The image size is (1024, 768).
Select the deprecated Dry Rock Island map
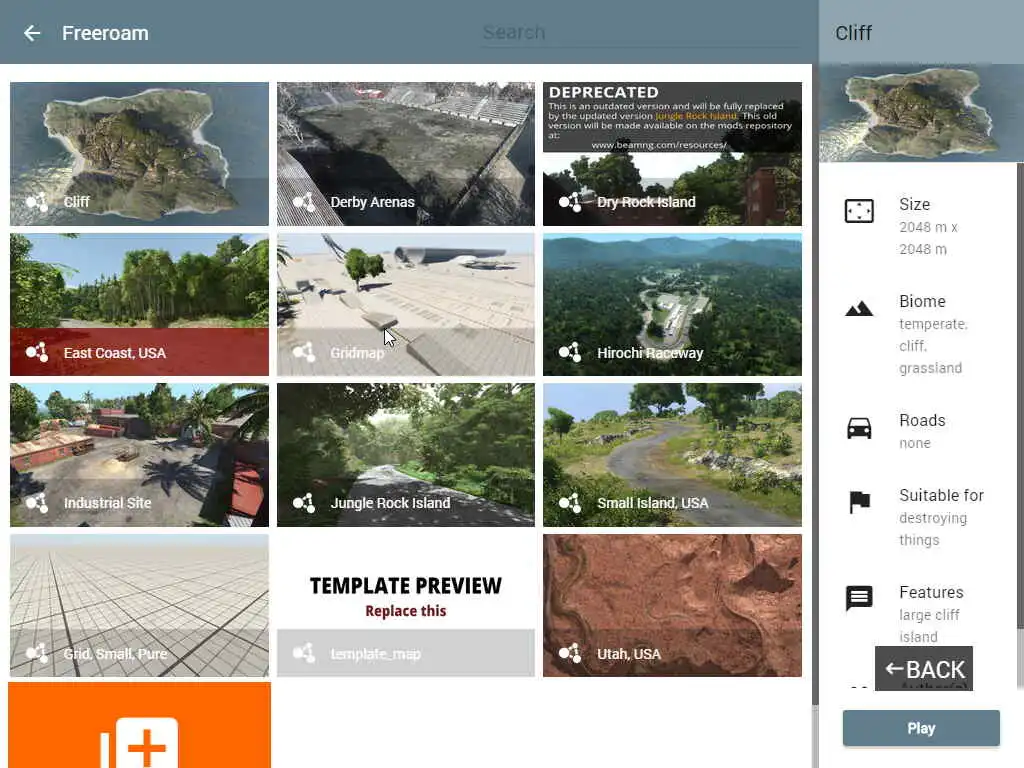click(672, 153)
